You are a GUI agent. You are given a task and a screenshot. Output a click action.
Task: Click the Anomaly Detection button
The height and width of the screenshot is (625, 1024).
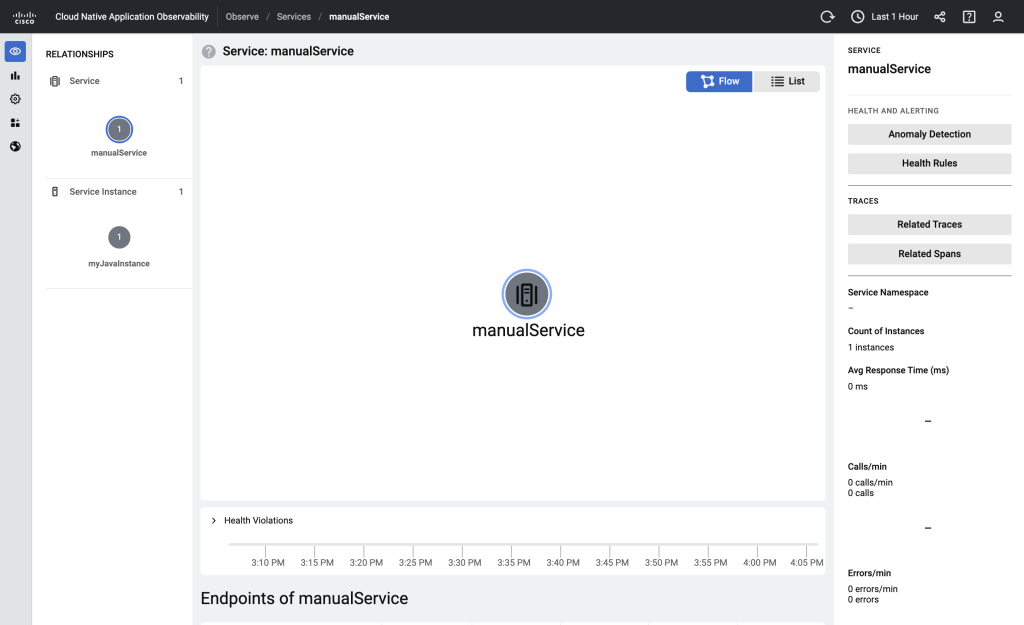pyautogui.click(x=929, y=133)
